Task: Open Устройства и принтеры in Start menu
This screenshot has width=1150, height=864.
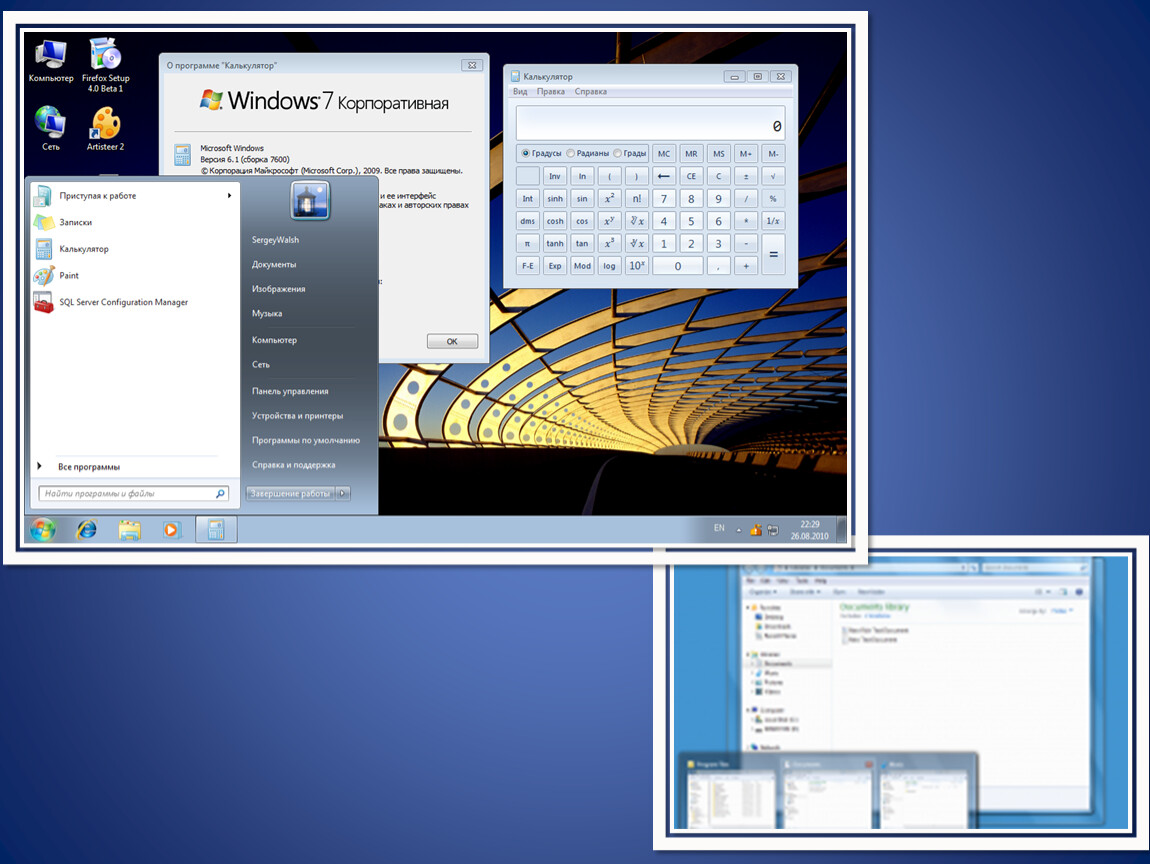Action: [297, 416]
